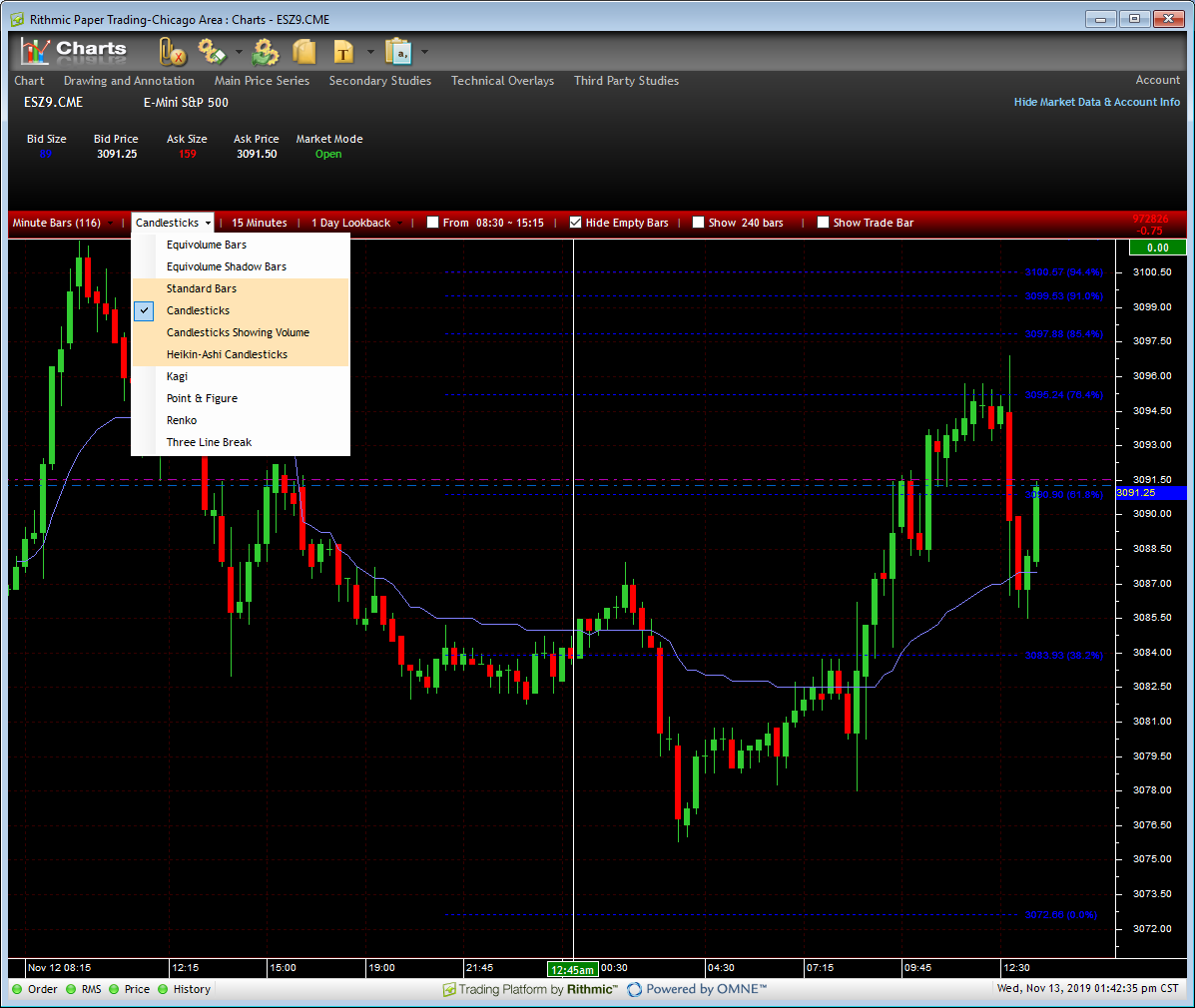Click the Charts logo icon
The width and height of the screenshot is (1195, 1008).
pos(34,51)
